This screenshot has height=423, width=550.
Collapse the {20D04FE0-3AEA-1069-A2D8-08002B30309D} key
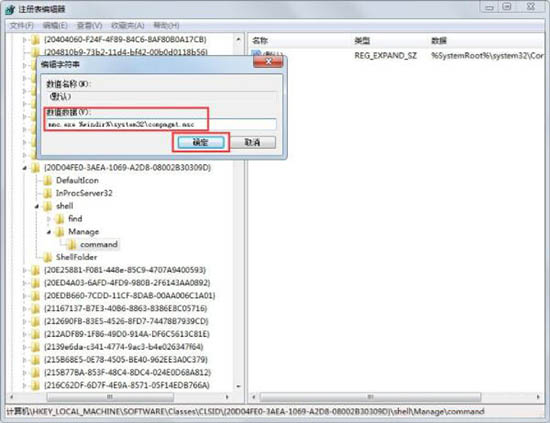coord(25,168)
